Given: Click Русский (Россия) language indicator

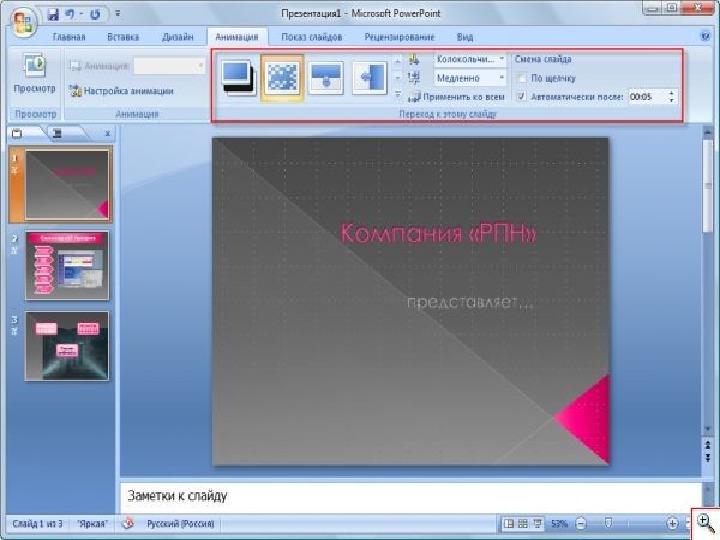Looking at the screenshot, I should tap(180, 523).
